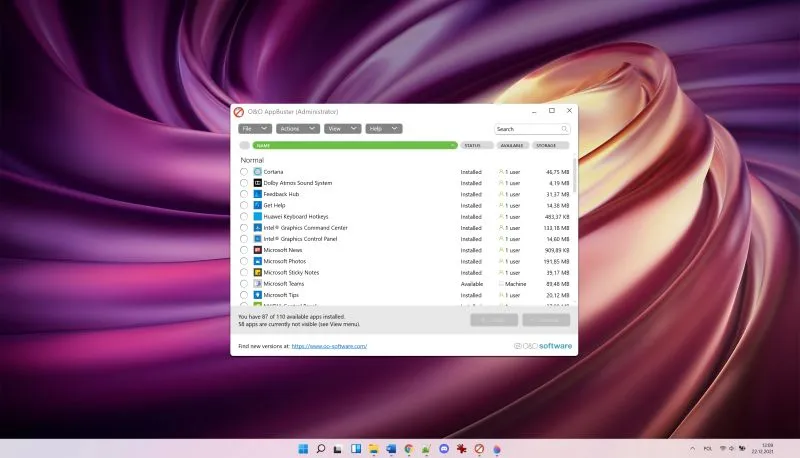Click the Available status of Microsoft Teams
This screenshot has height=458, width=800.
tap(471, 284)
